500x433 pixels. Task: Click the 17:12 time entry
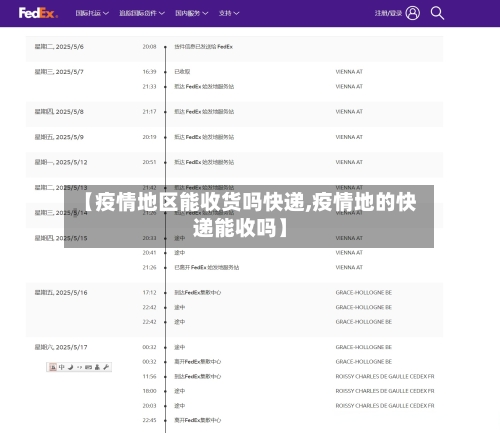pos(149,293)
